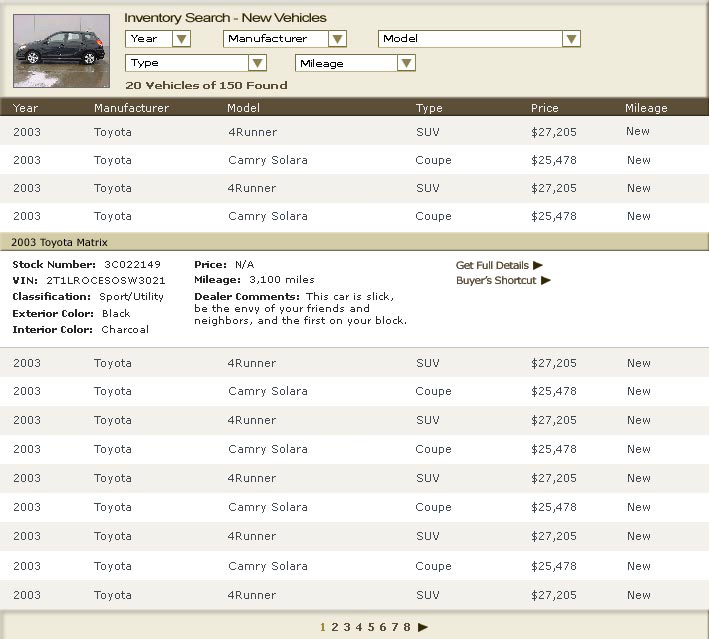Click arrow icon beside Buyer's Shortcut
The image size is (709, 639).
tap(546, 280)
